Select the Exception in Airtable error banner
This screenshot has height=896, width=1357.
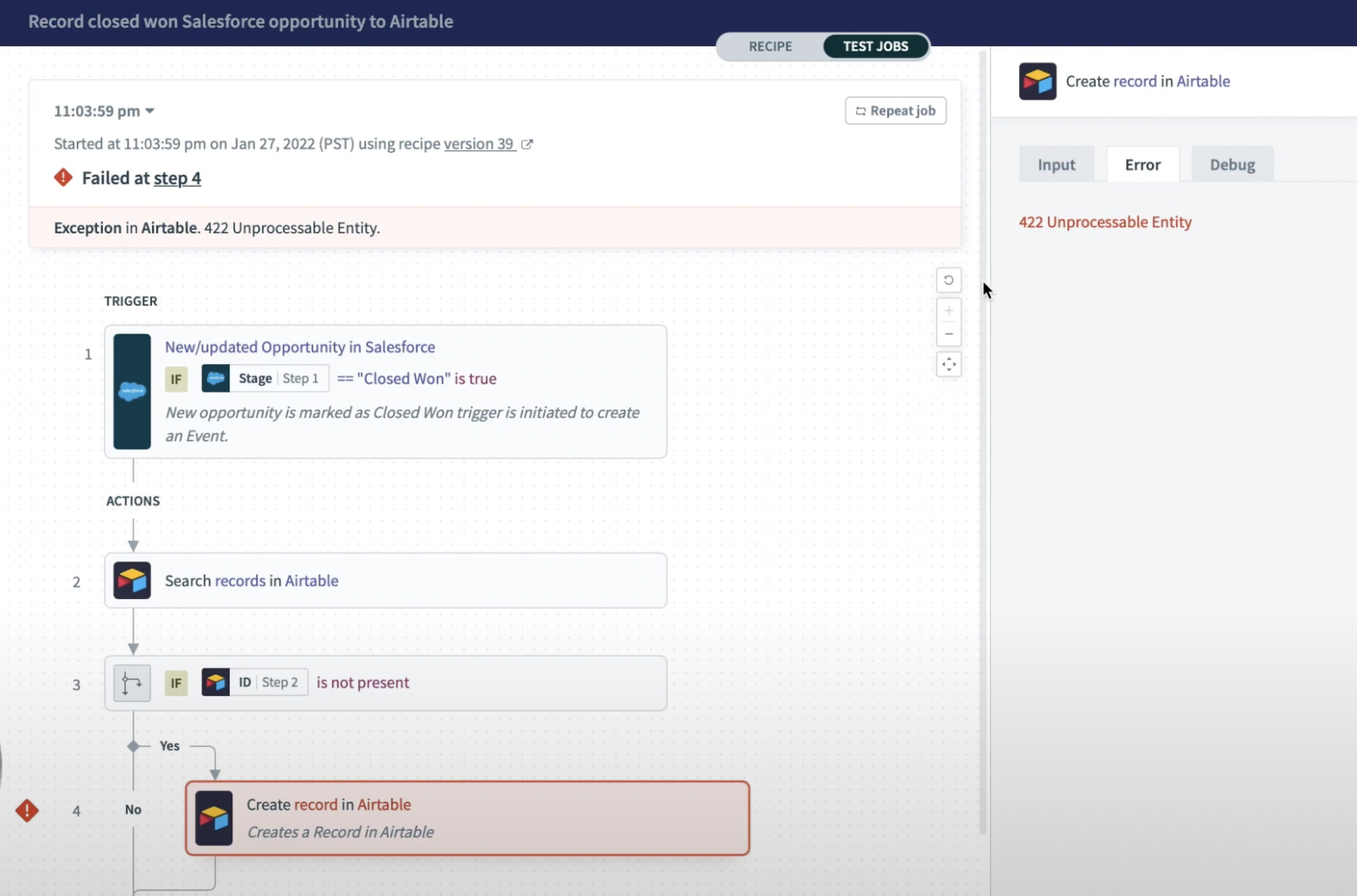point(495,228)
